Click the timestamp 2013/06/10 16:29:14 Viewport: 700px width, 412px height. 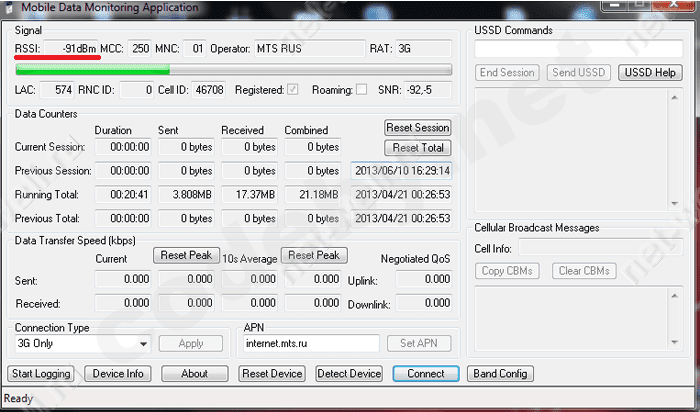point(401,171)
